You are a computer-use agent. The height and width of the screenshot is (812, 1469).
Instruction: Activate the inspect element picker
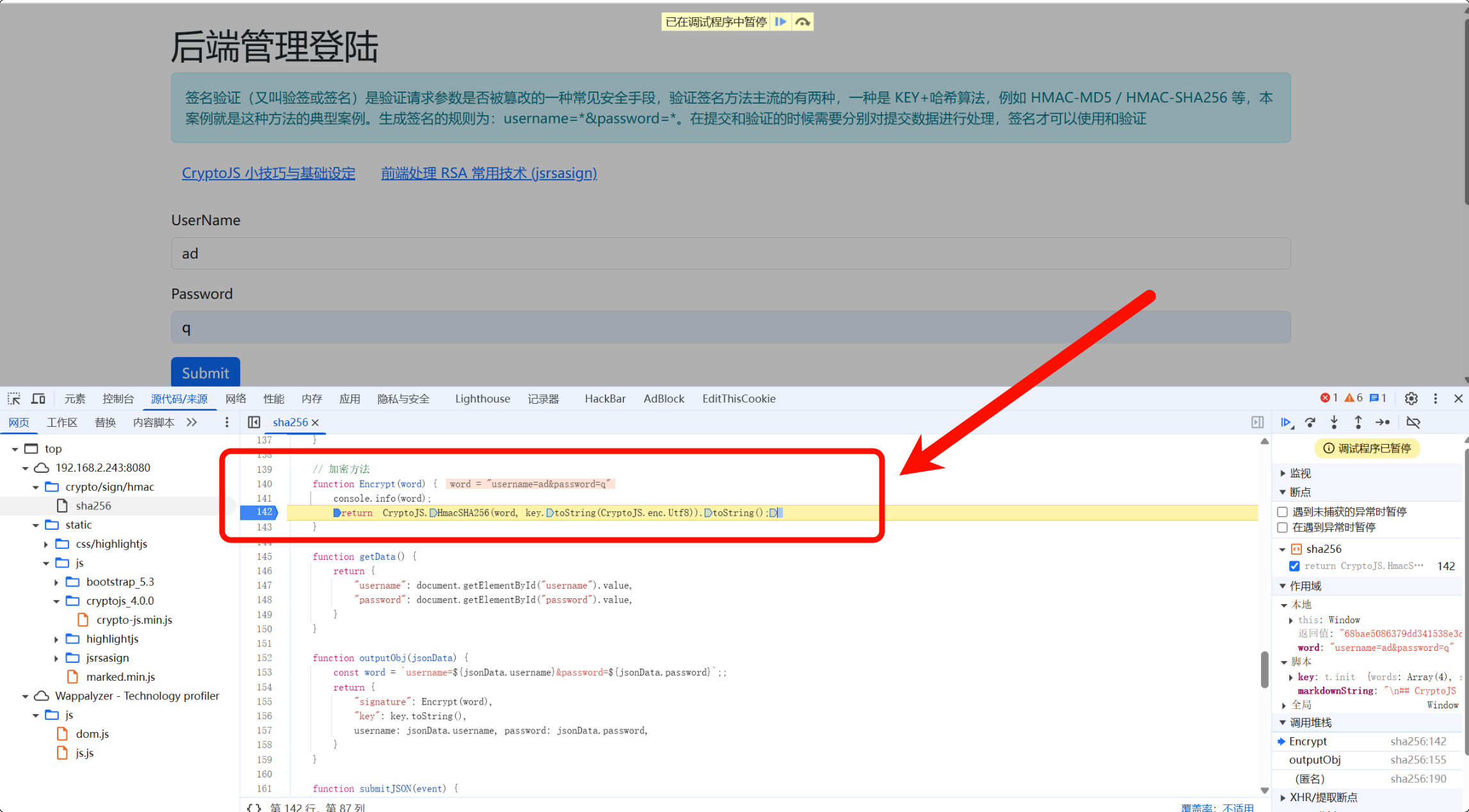click(14, 399)
